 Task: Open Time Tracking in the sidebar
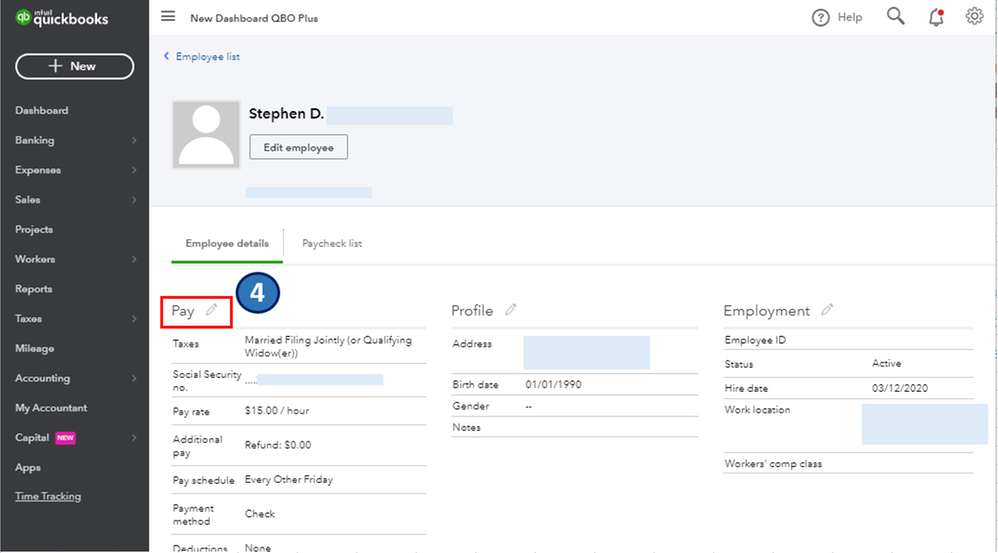48,496
